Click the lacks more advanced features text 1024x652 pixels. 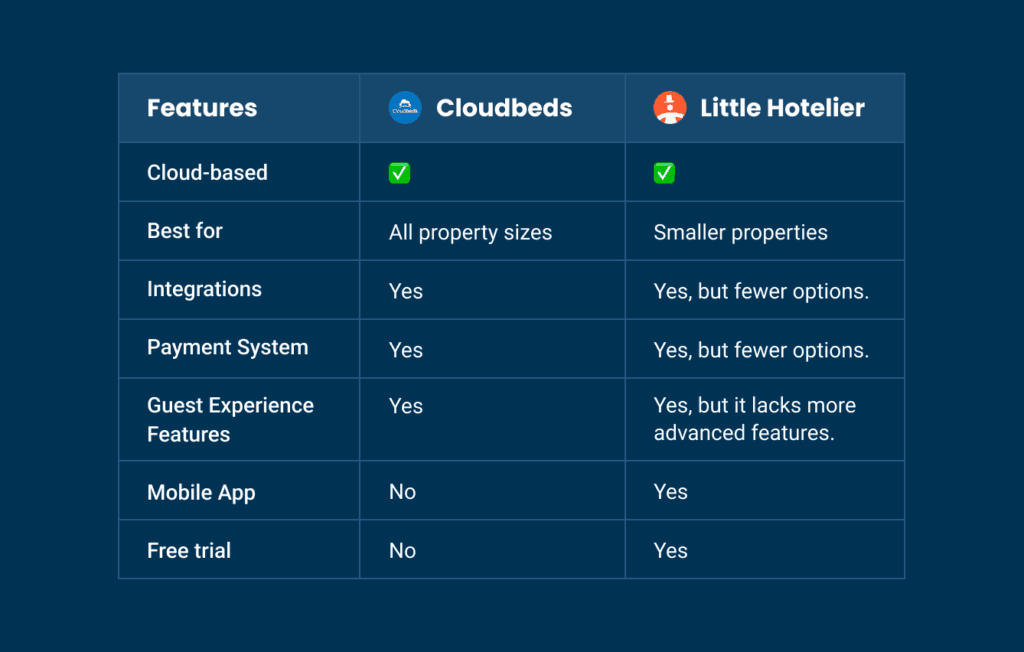(754, 419)
